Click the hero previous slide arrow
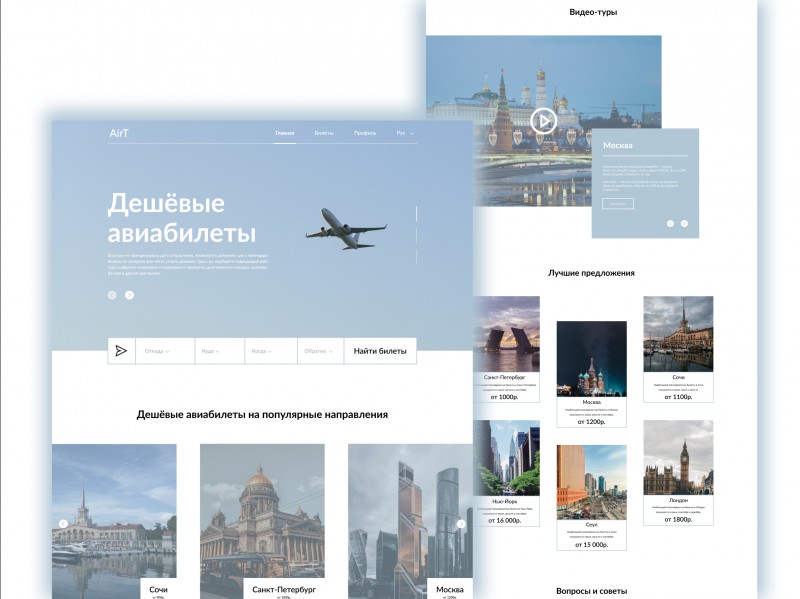This screenshot has height=599, width=800. coord(112,295)
